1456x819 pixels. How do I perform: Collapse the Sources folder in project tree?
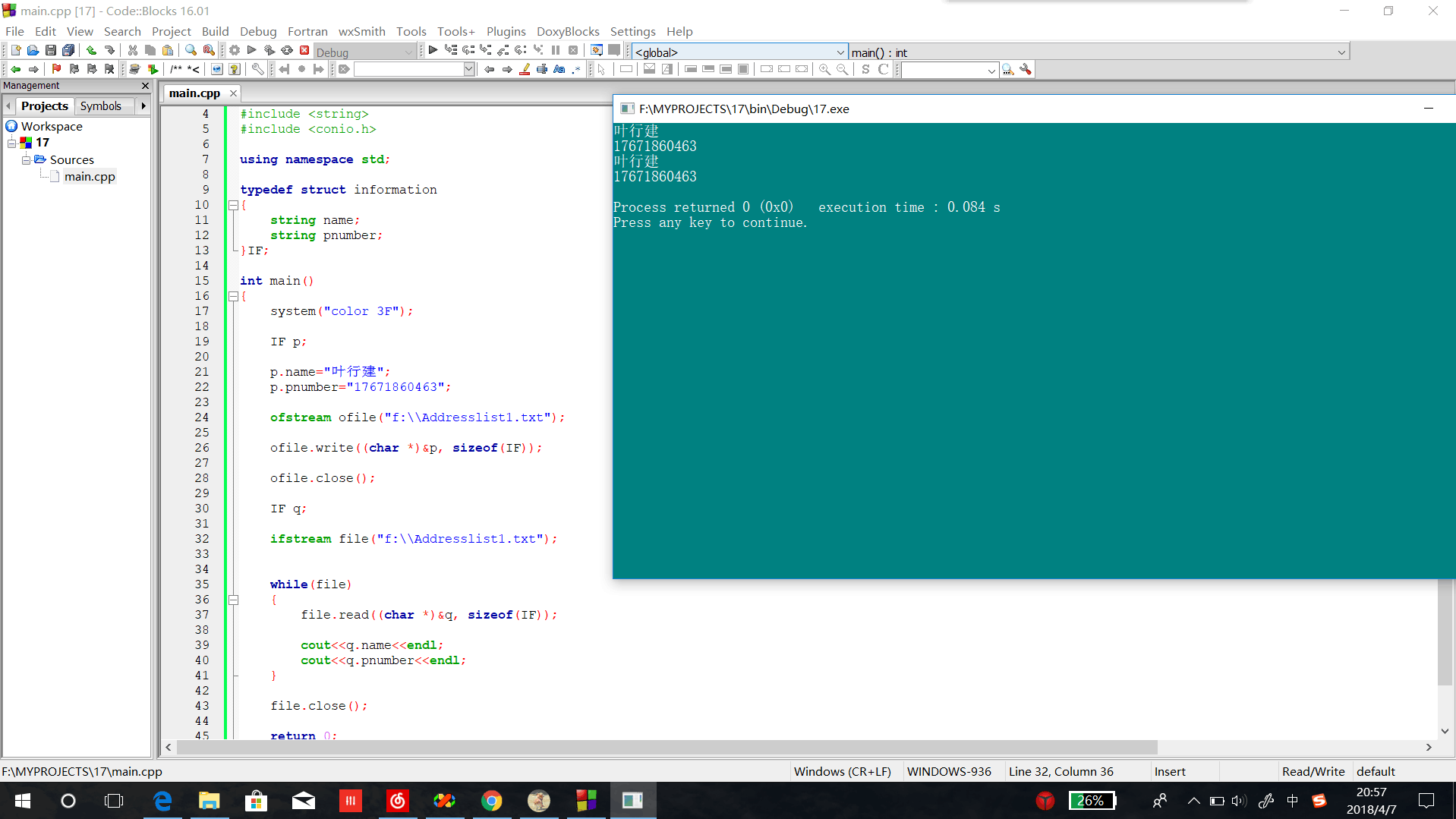point(26,160)
